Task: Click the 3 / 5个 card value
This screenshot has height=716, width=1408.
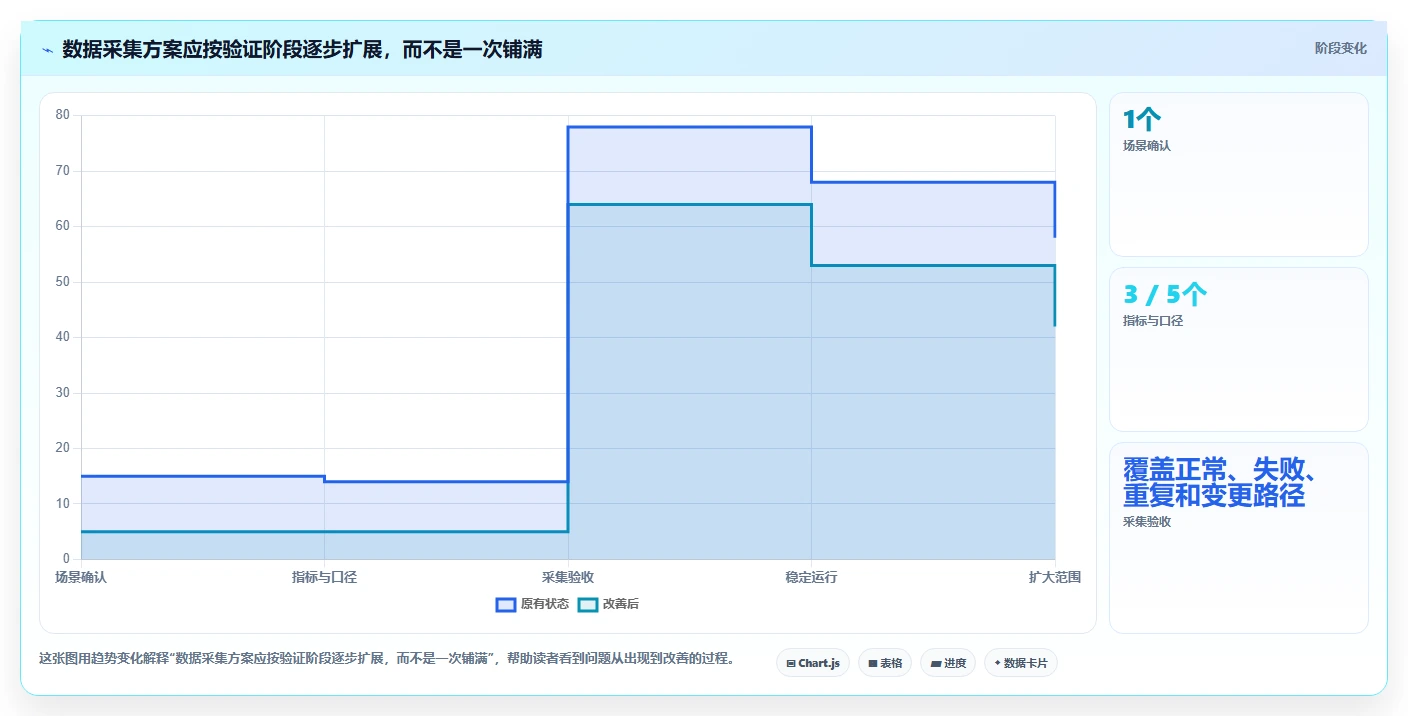Action: point(1165,295)
